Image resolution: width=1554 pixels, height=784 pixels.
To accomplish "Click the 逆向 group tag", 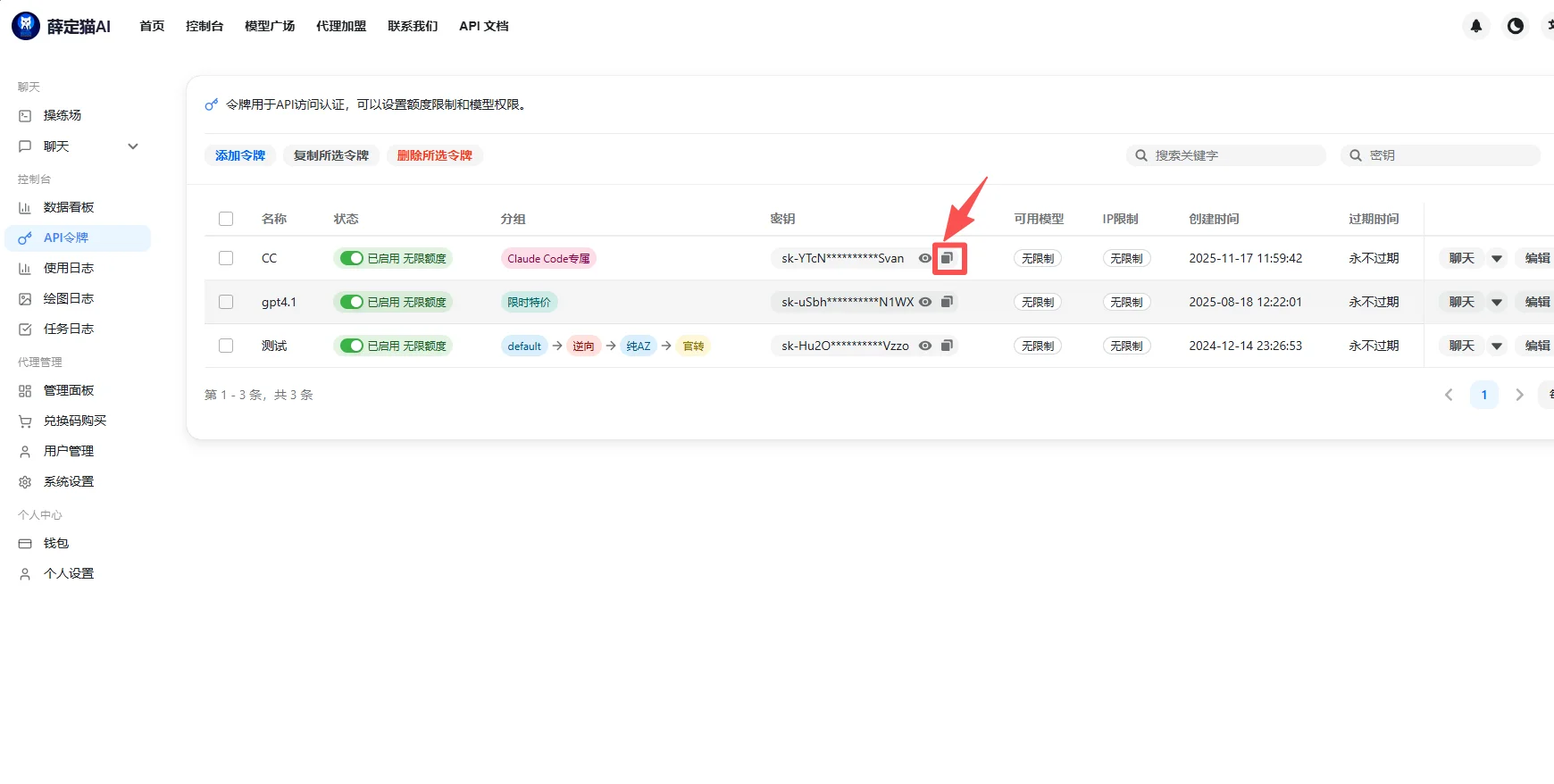I will tap(583, 346).
